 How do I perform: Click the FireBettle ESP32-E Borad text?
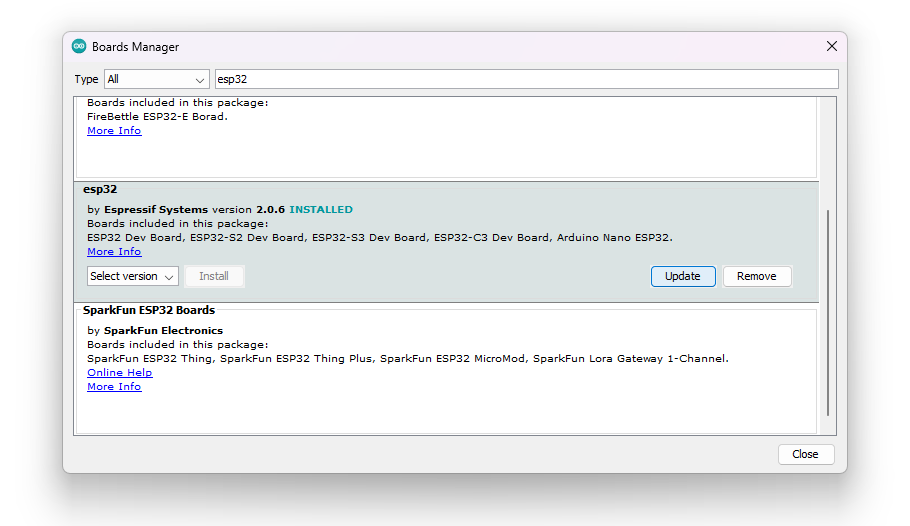click(157, 117)
